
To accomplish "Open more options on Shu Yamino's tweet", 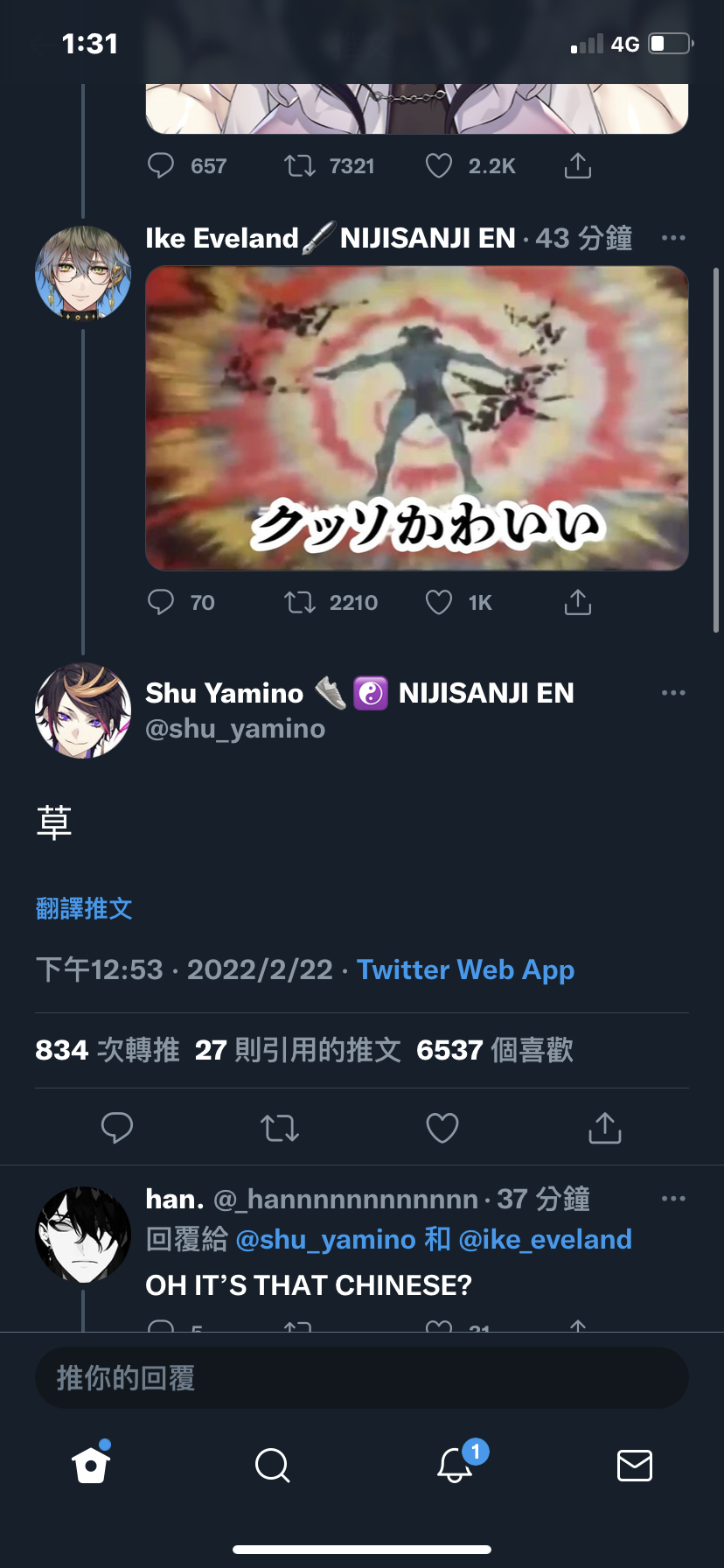I will 673,693.
